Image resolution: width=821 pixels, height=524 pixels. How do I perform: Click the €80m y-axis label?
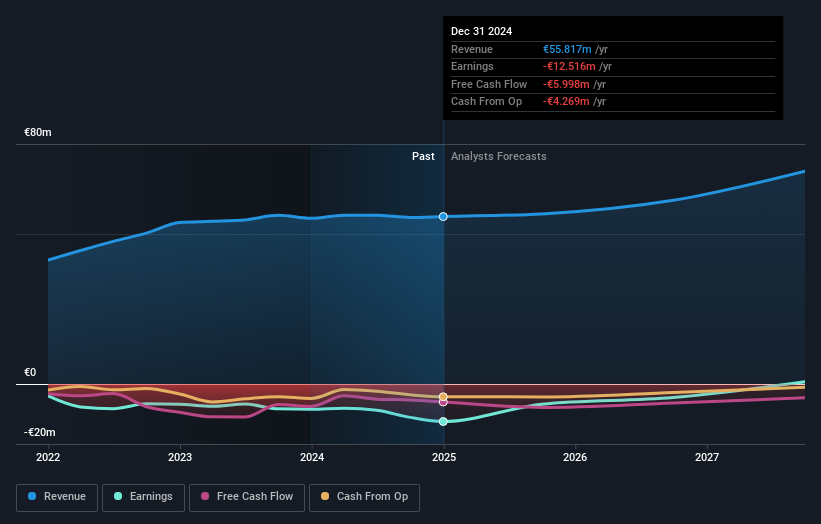tap(38, 132)
